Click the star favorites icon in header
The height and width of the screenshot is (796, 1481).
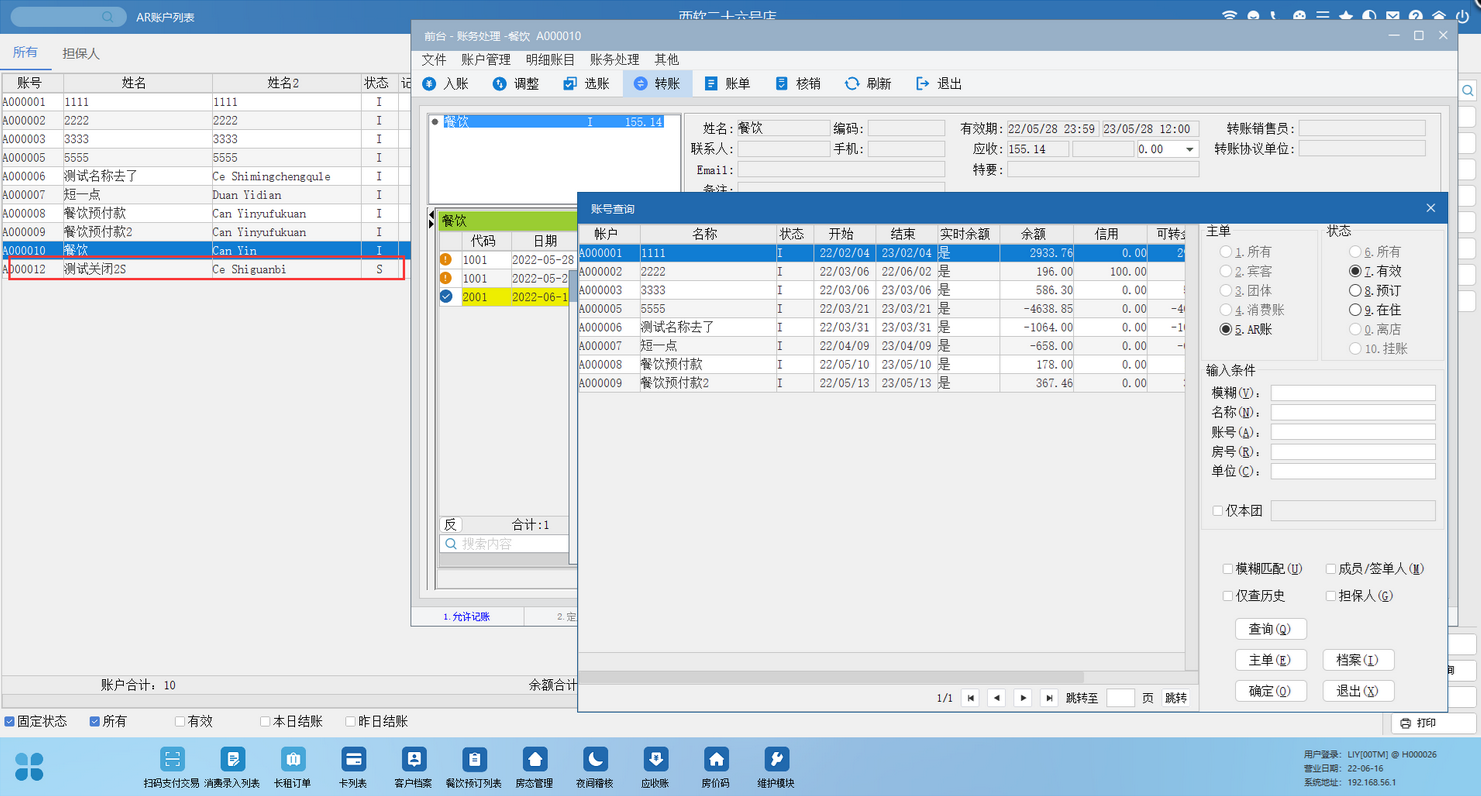(1346, 16)
